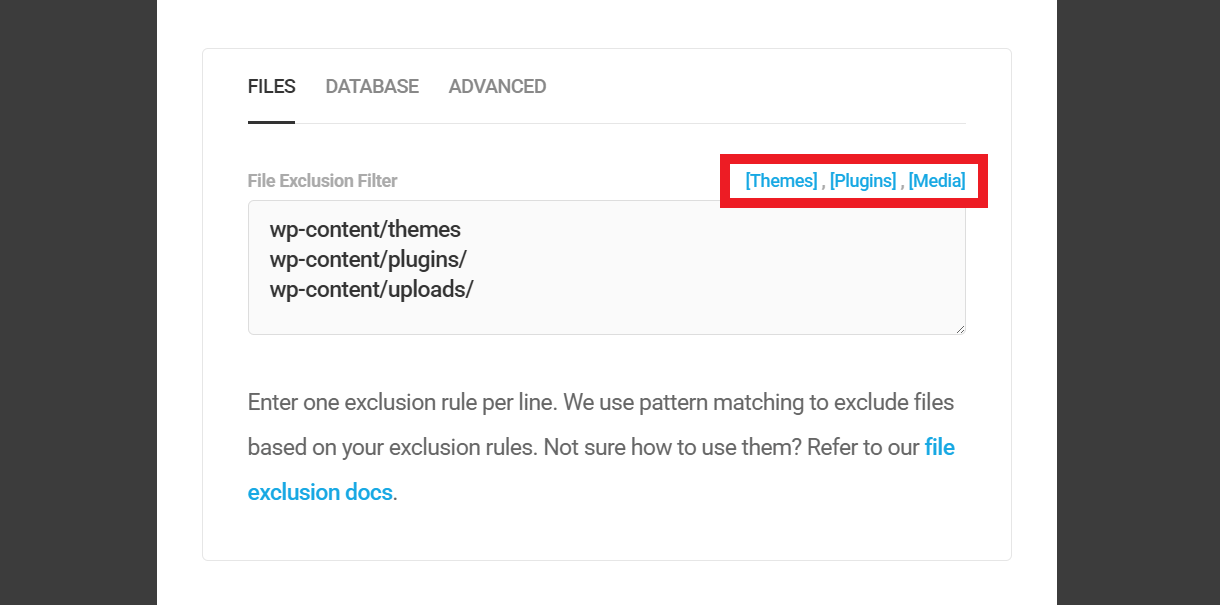Click the [Themes] exclusion shortcut
Image resolution: width=1220 pixels, height=605 pixels.
pos(781,180)
